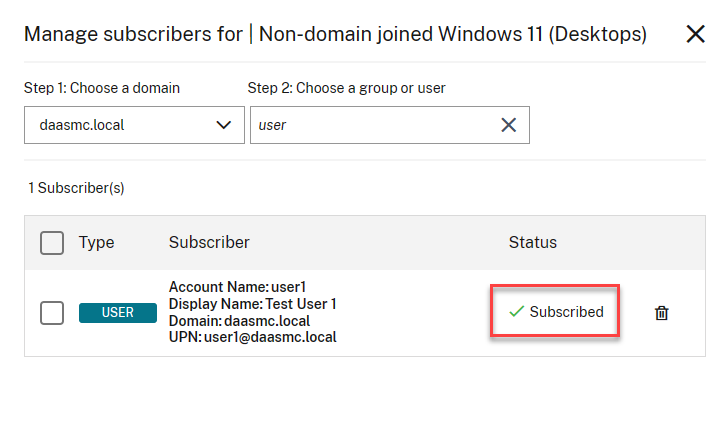Click the Type column header

point(97,243)
